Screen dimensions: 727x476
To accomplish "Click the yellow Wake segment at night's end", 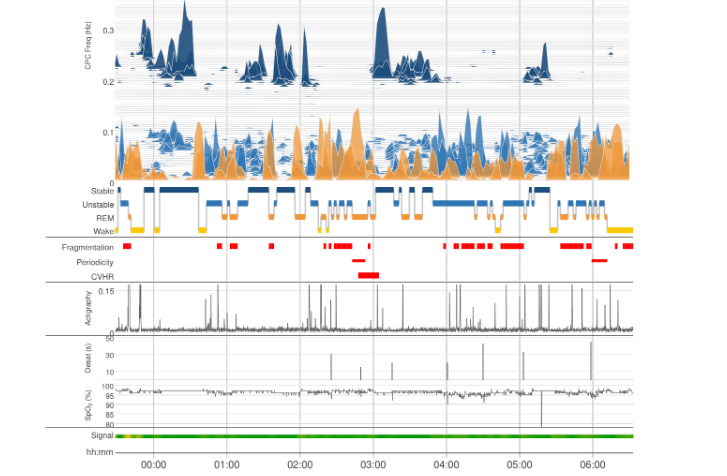I will click(621, 231).
